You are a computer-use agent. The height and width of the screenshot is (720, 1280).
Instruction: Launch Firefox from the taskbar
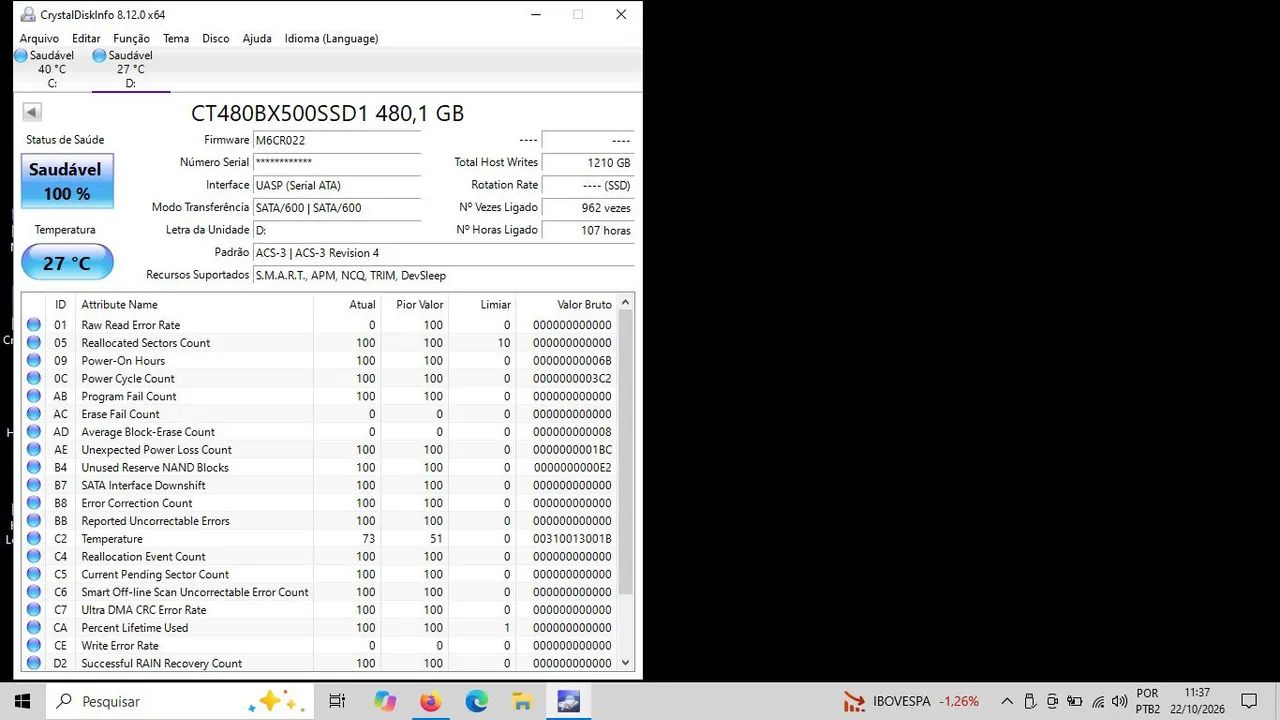click(430, 701)
